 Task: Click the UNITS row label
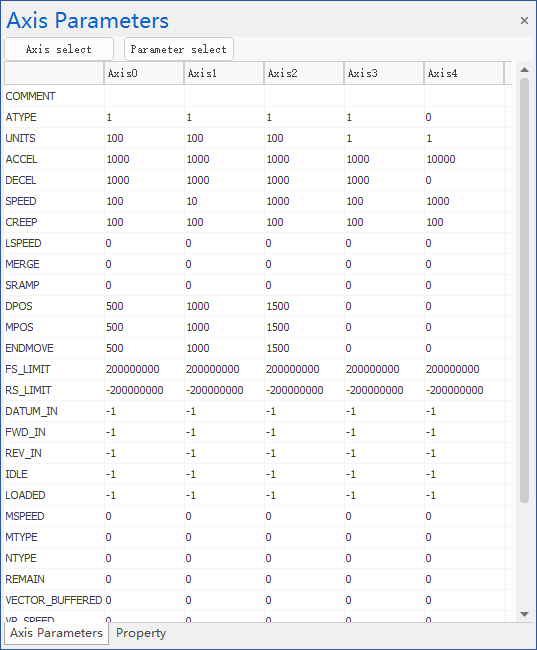point(20,138)
